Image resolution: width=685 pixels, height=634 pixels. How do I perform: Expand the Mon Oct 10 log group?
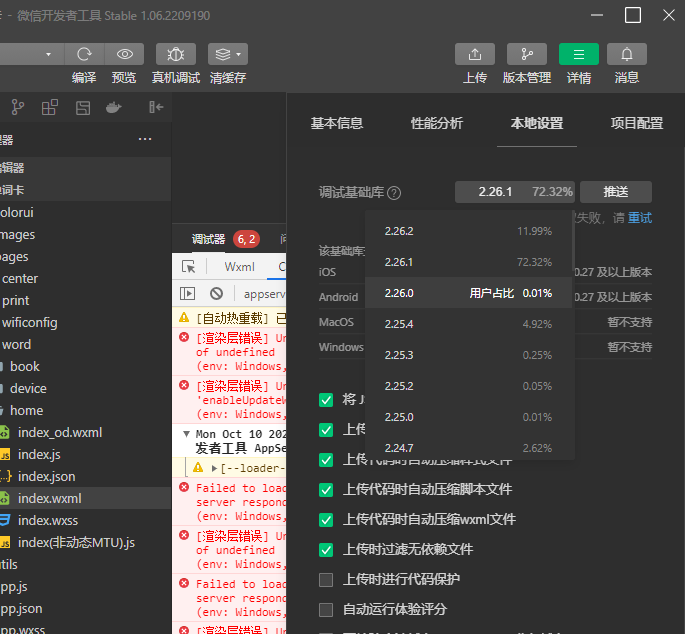tap(187, 434)
